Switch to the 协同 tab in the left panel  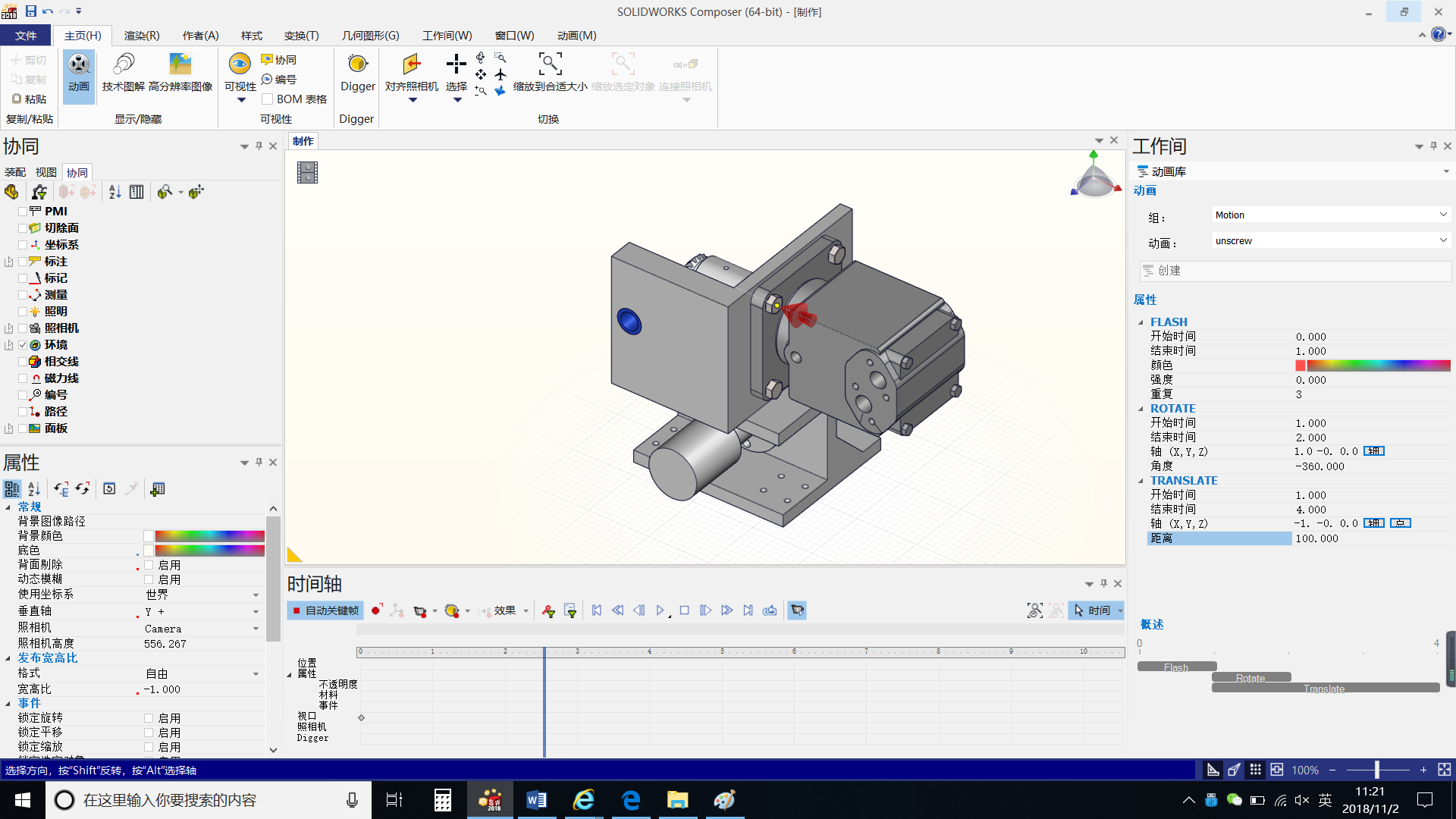tap(76, 171)
